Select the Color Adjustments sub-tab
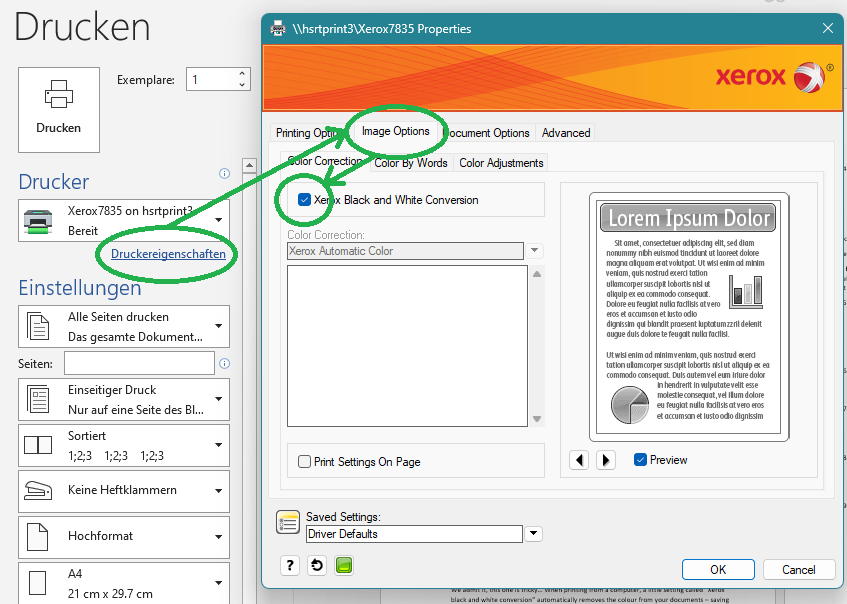The width and height of the screenshot is (847, 604). point(501,163)
